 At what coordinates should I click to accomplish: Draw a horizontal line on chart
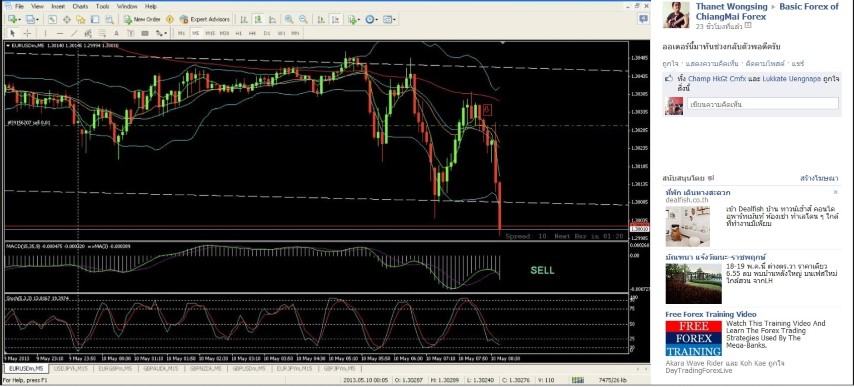[60, 33]
